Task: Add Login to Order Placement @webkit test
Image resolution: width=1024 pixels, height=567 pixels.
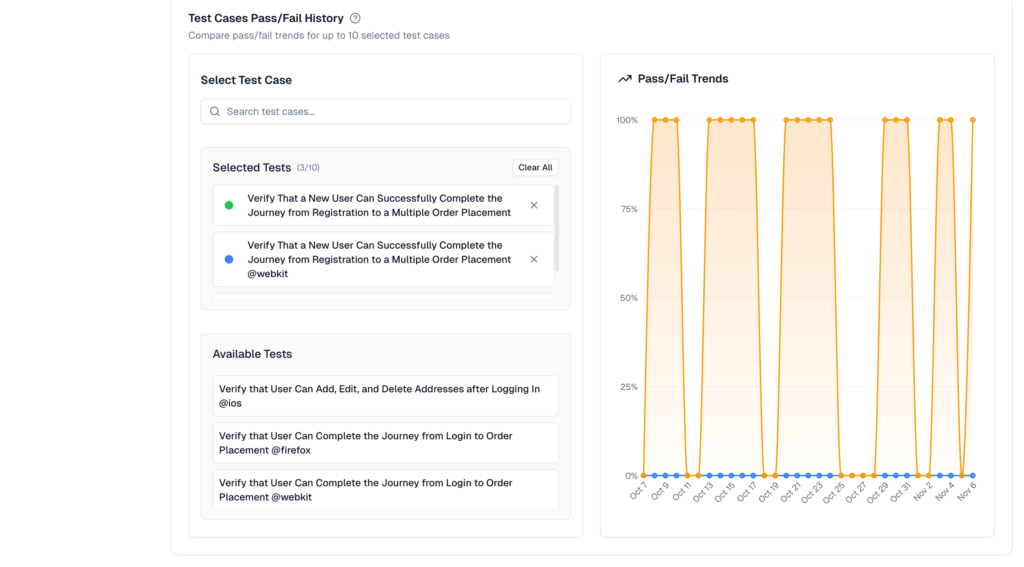Action: click(x=385, y=489)
